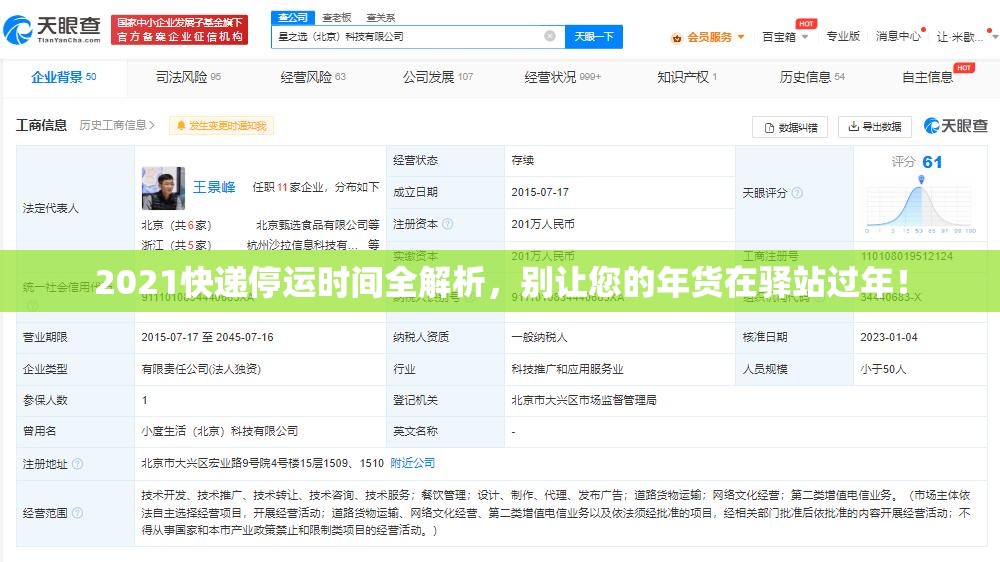Click the help icon next to 注册资本

(x=448, y=224)
